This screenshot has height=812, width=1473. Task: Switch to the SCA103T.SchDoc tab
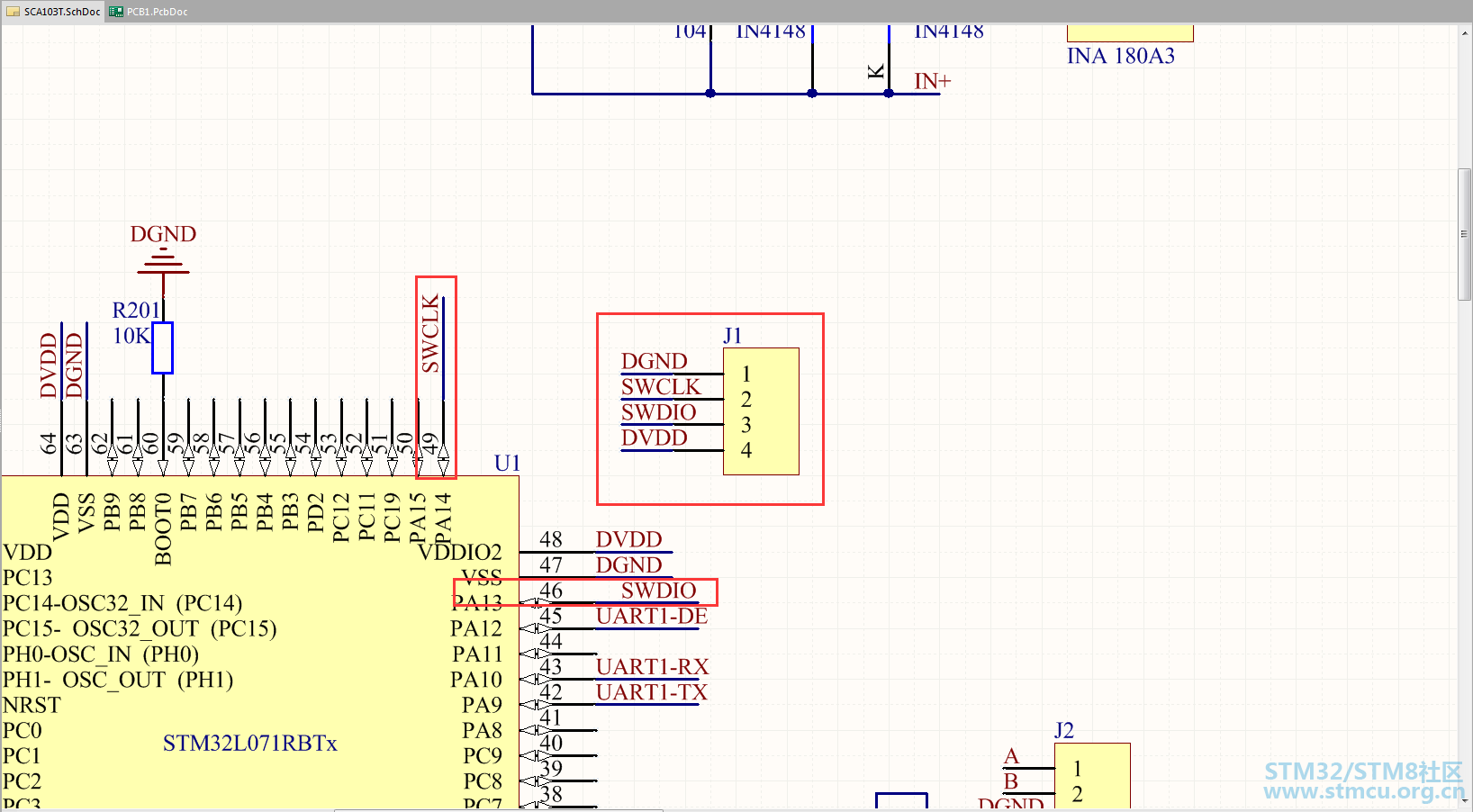click(x=53, y=12)
